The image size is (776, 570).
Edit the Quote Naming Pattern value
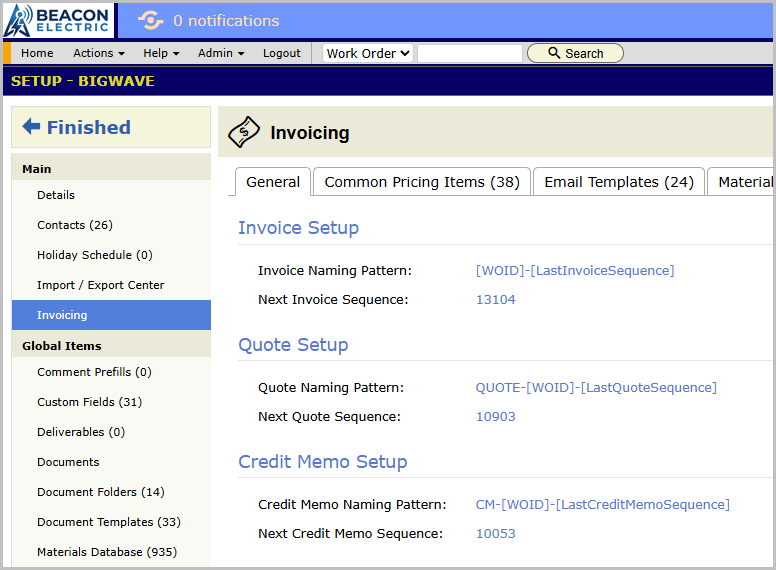(596, 387)
